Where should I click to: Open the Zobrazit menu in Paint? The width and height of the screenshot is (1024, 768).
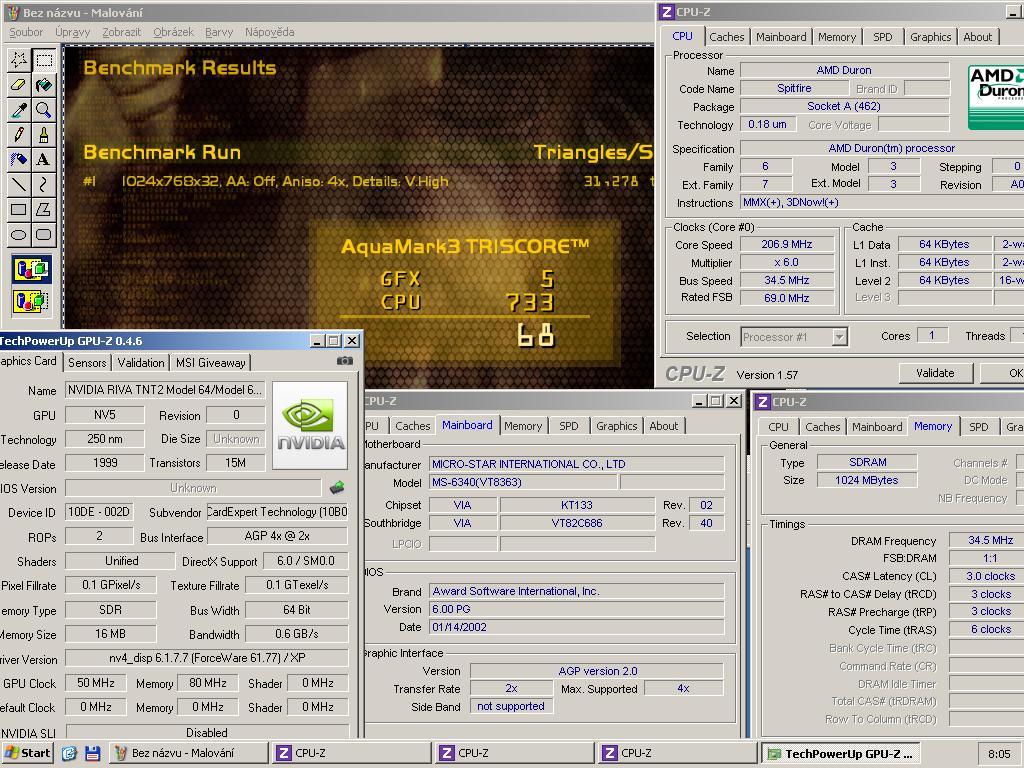pyautogui.click(x=121, y=32)
